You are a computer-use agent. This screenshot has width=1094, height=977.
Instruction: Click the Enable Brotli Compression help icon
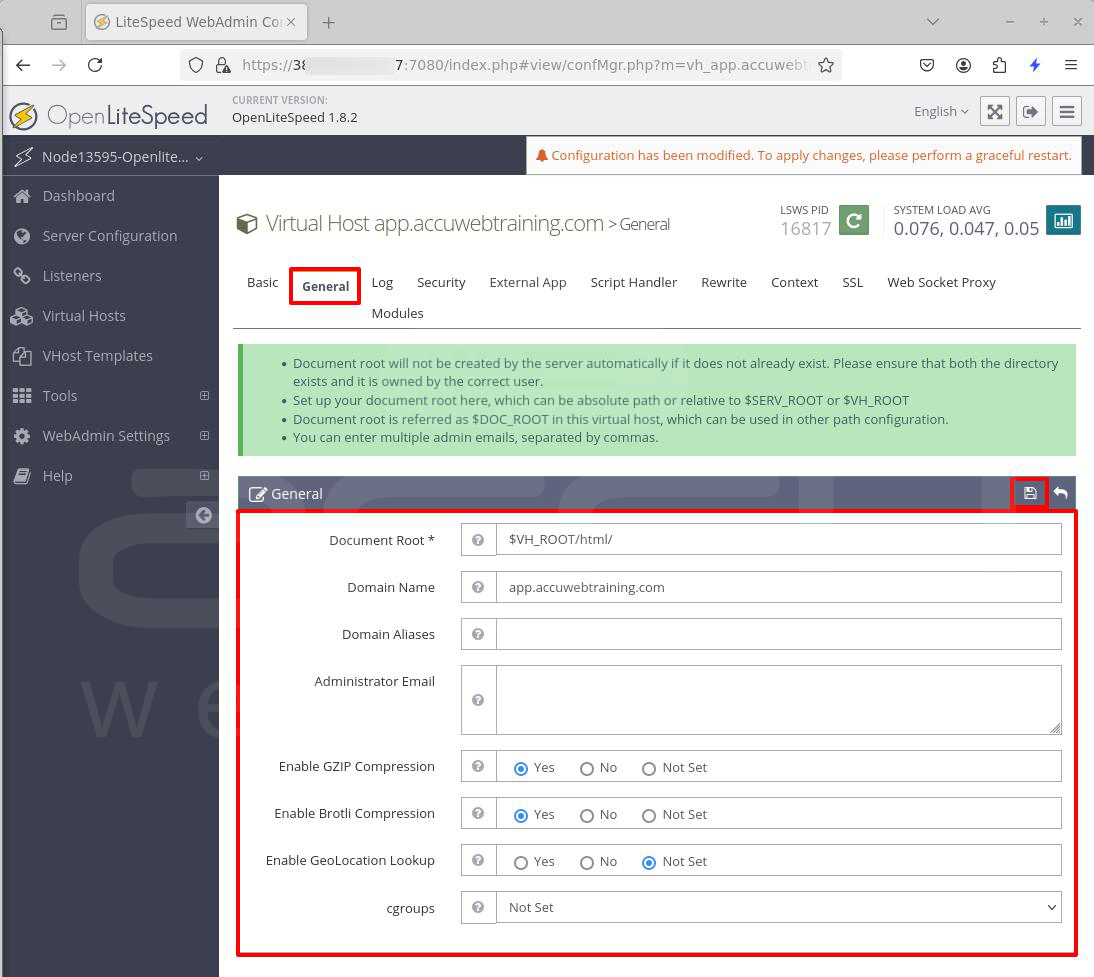(x=478, y=813)
